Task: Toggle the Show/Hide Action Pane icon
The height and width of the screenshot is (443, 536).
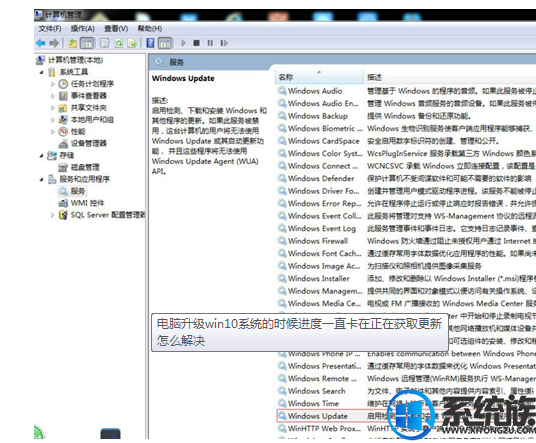Action: tap(165, 43)
